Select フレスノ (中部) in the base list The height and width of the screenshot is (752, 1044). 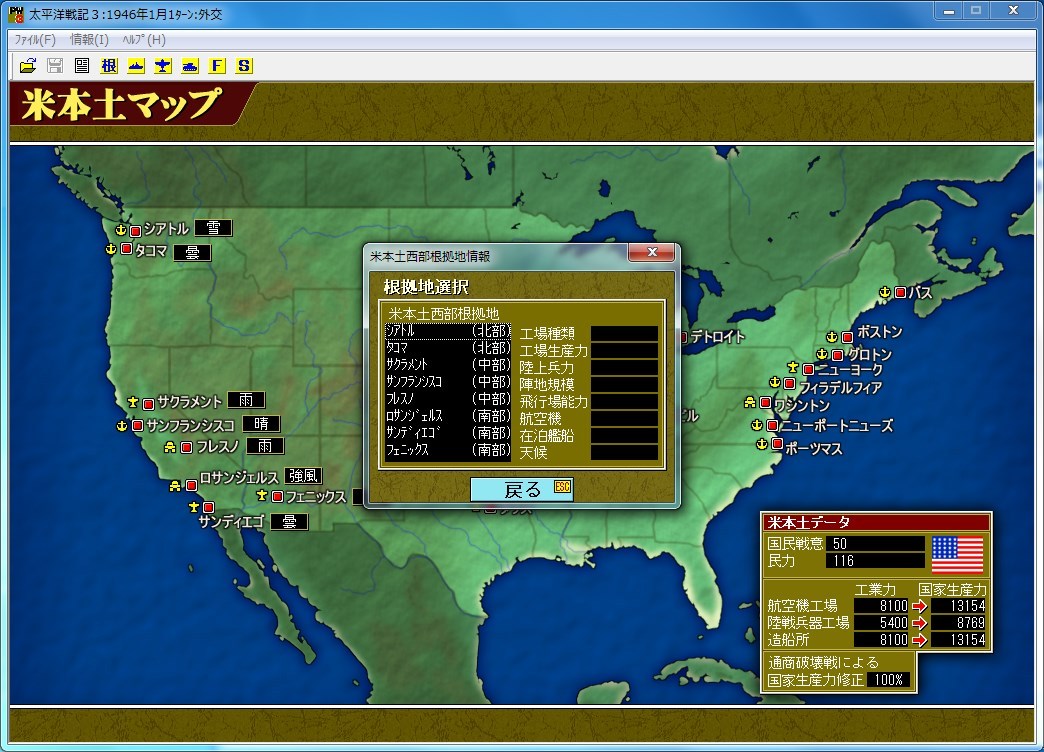448,399
